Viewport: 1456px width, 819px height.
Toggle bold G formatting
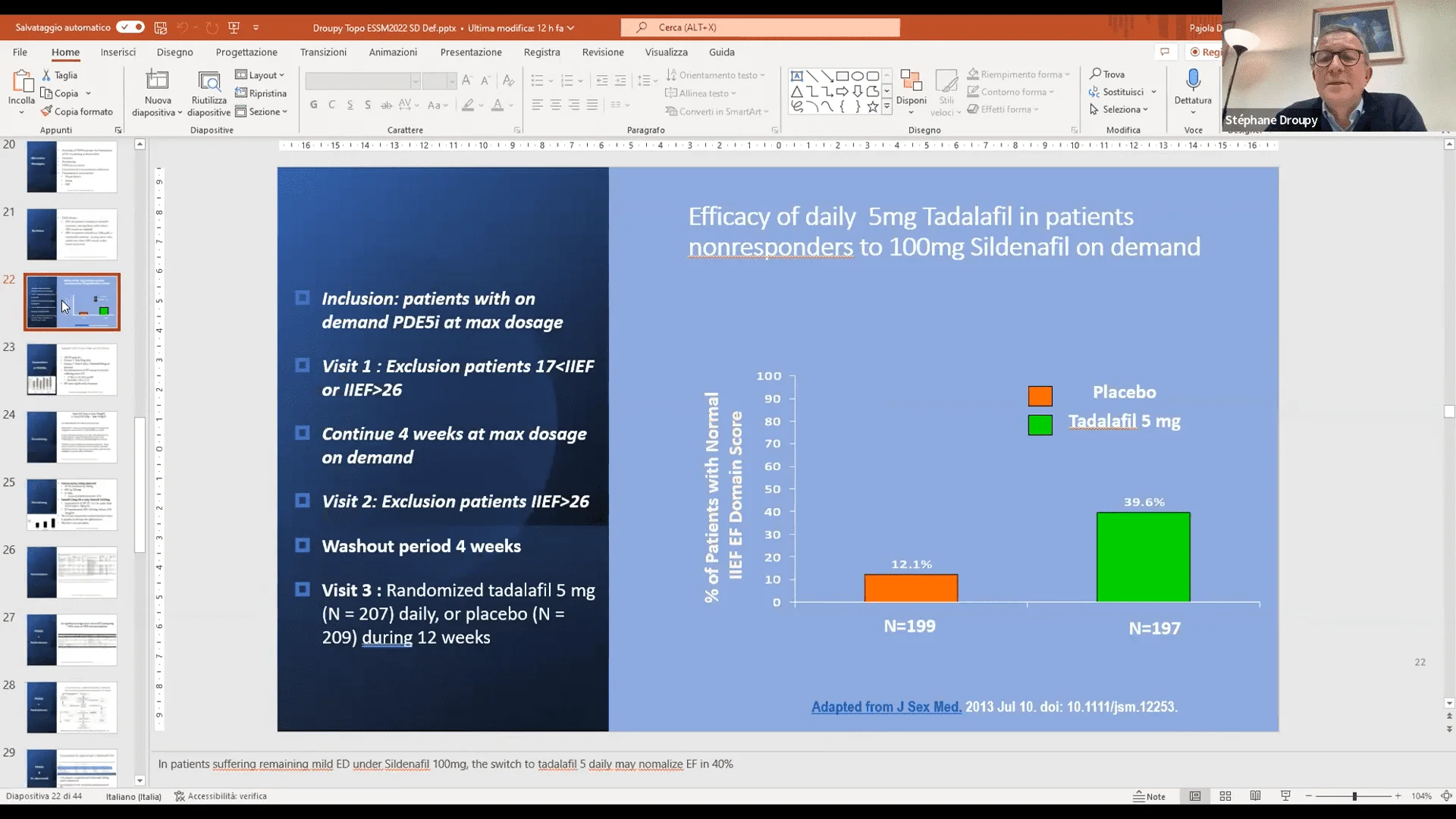tap(313, 105)
